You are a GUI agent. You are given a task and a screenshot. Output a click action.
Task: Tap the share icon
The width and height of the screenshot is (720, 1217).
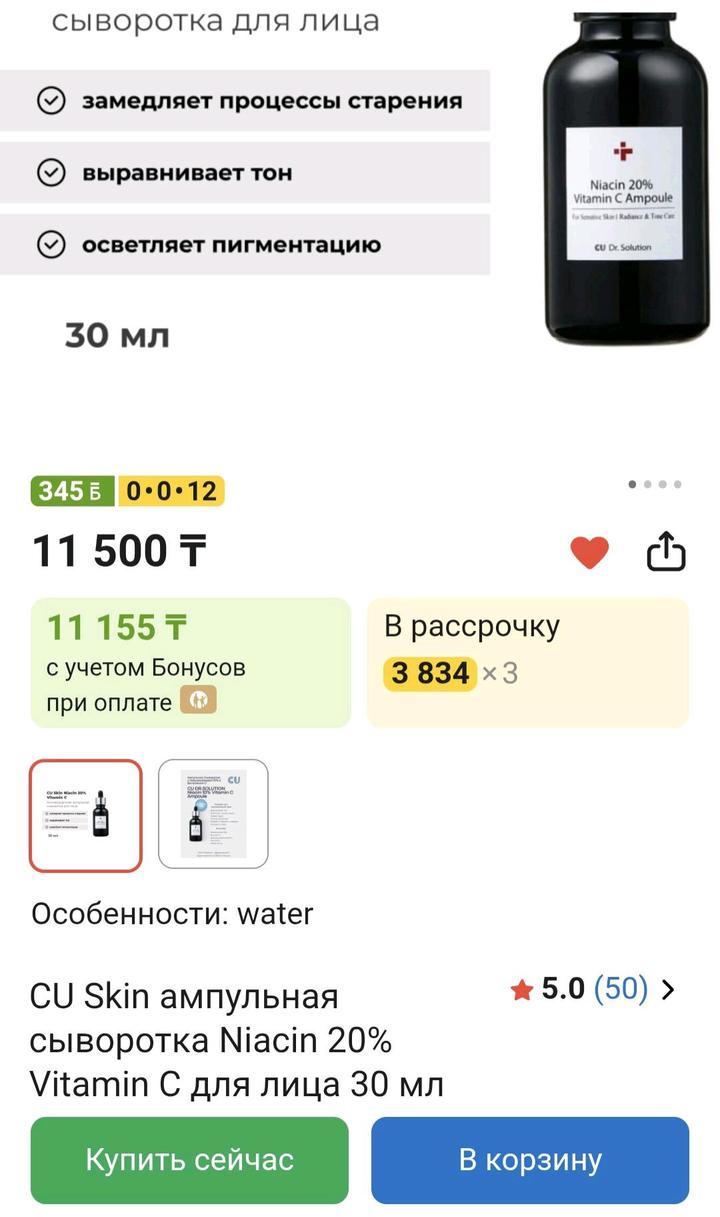pyautogui.click(x=666, y=551)
